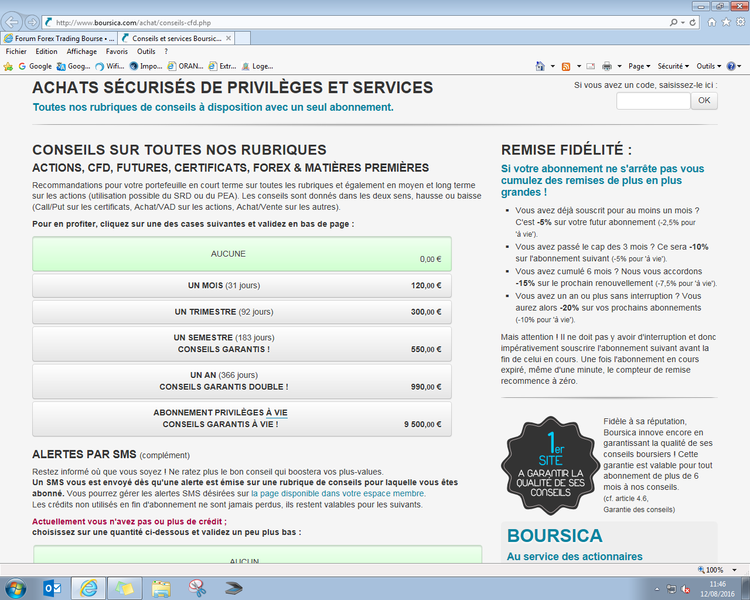The image size is (750, 600).
Task: Click the home icon in command bar
Action: [x=540, y=66]
